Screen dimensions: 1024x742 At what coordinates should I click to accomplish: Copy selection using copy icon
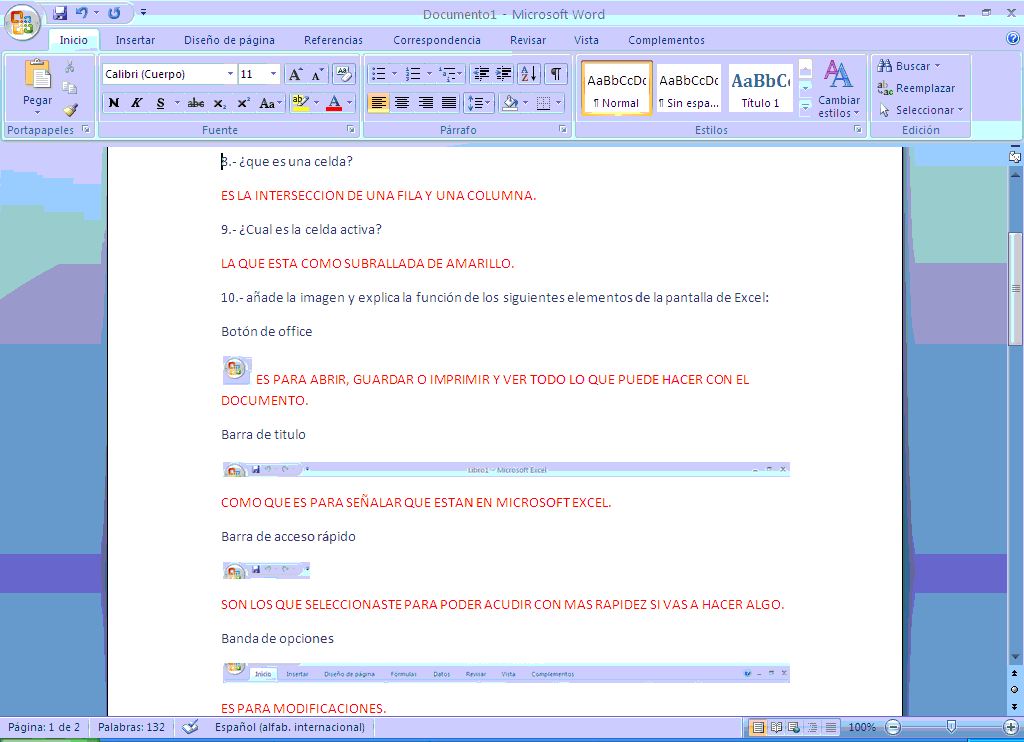point(70,88)
